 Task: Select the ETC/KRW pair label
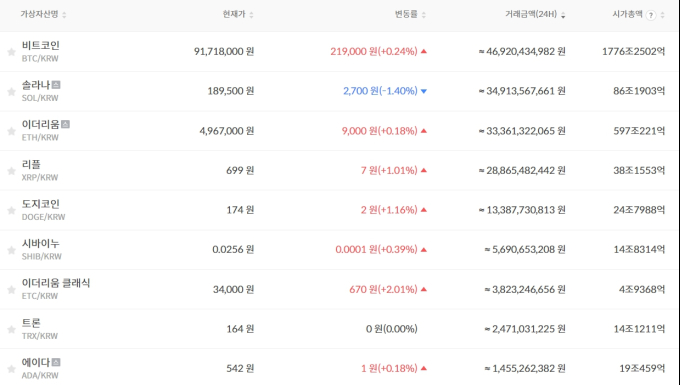tap(40, 296)
